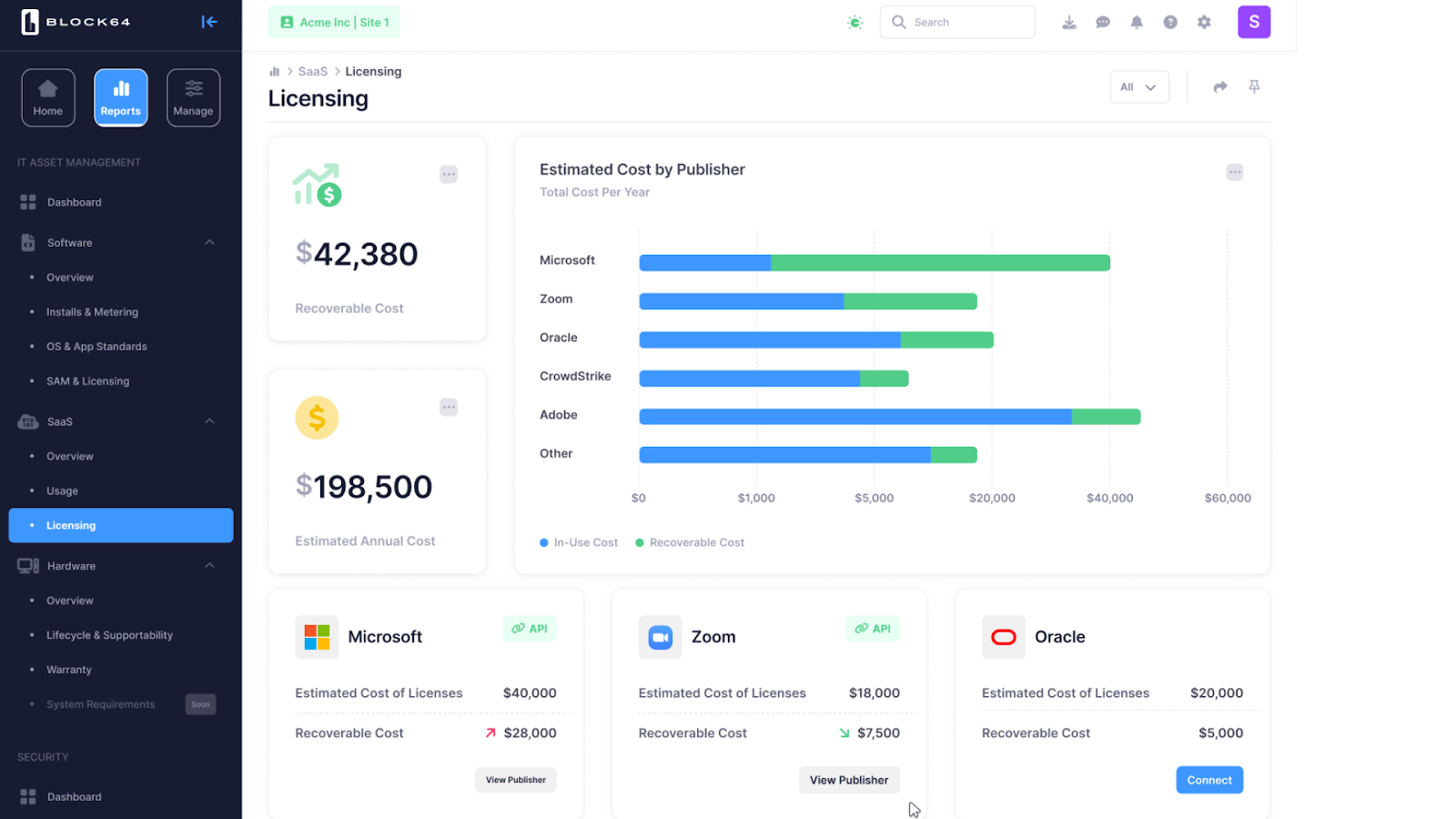1456x819 pixels.
Task: Open Lifecycle & Supportability
Action: pos(109,635)
